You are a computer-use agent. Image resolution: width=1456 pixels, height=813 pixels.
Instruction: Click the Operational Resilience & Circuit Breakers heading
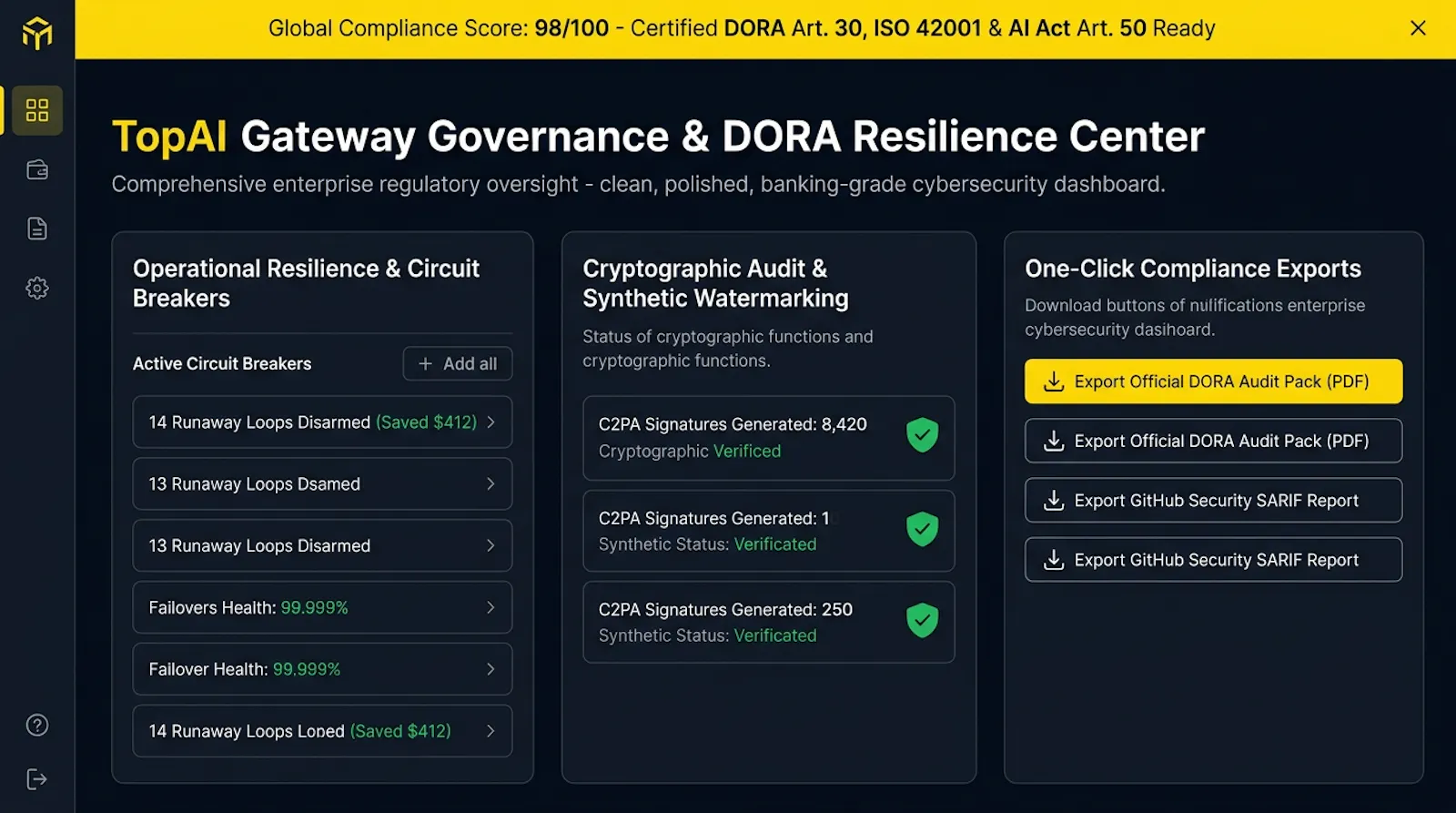[x=306, y=283]
